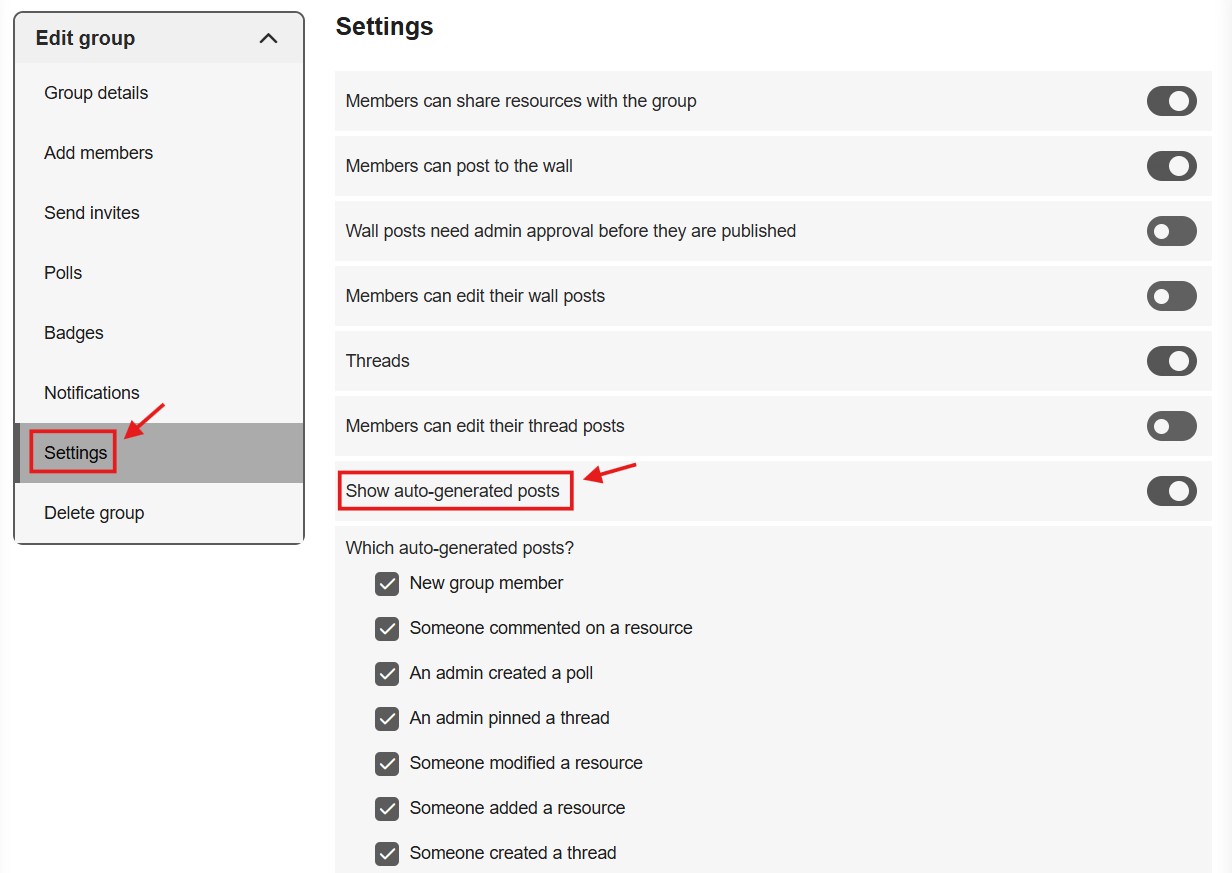Open the Send invites section
1232x873 pixels.
(92, 213)
